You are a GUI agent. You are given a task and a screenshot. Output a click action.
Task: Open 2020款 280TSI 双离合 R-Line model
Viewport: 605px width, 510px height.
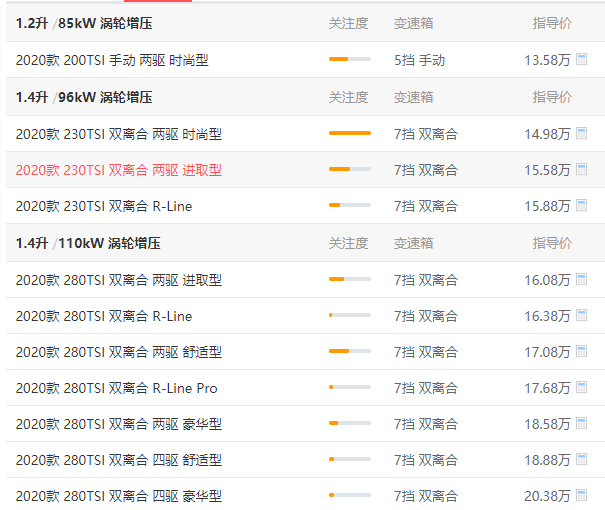click(104, 316)
